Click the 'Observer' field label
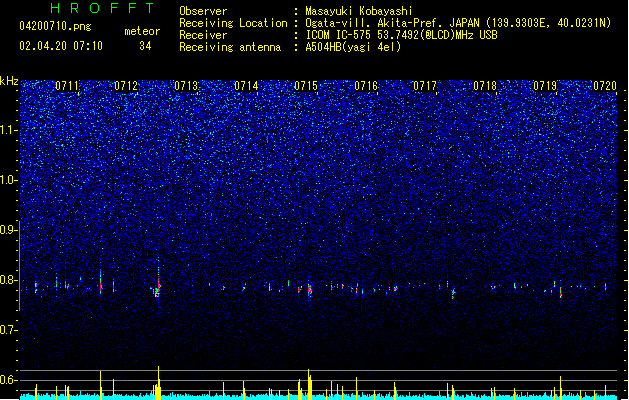 203,11
